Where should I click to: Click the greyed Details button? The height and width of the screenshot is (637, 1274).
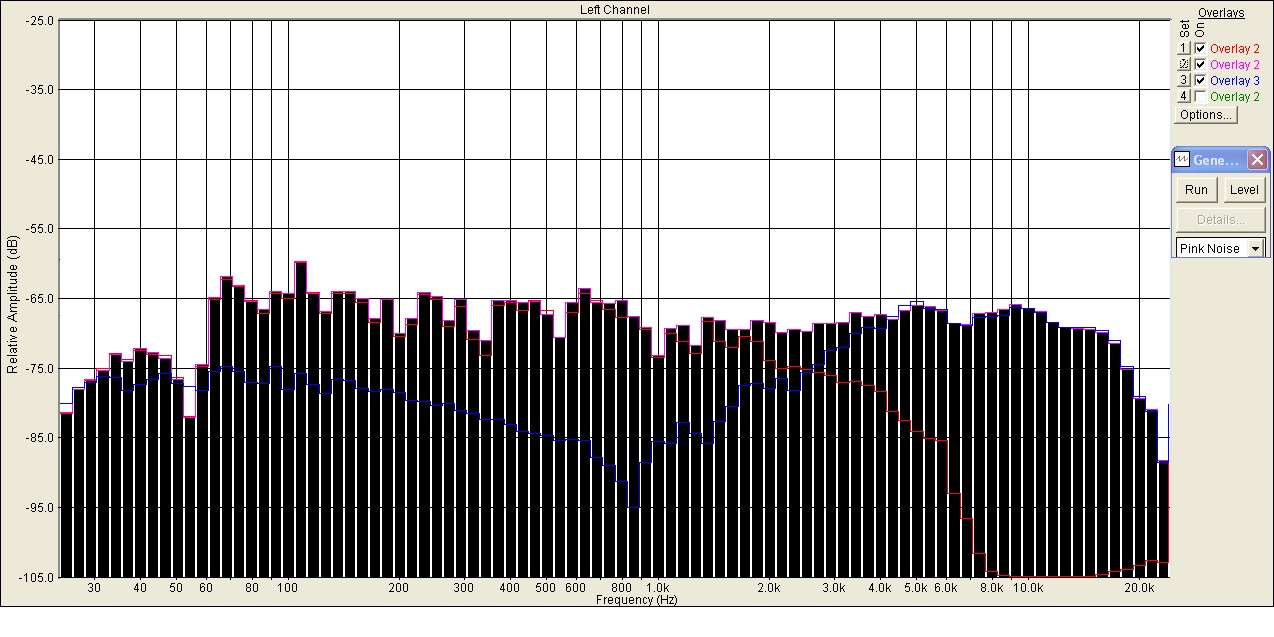(x=1220, y=220)
